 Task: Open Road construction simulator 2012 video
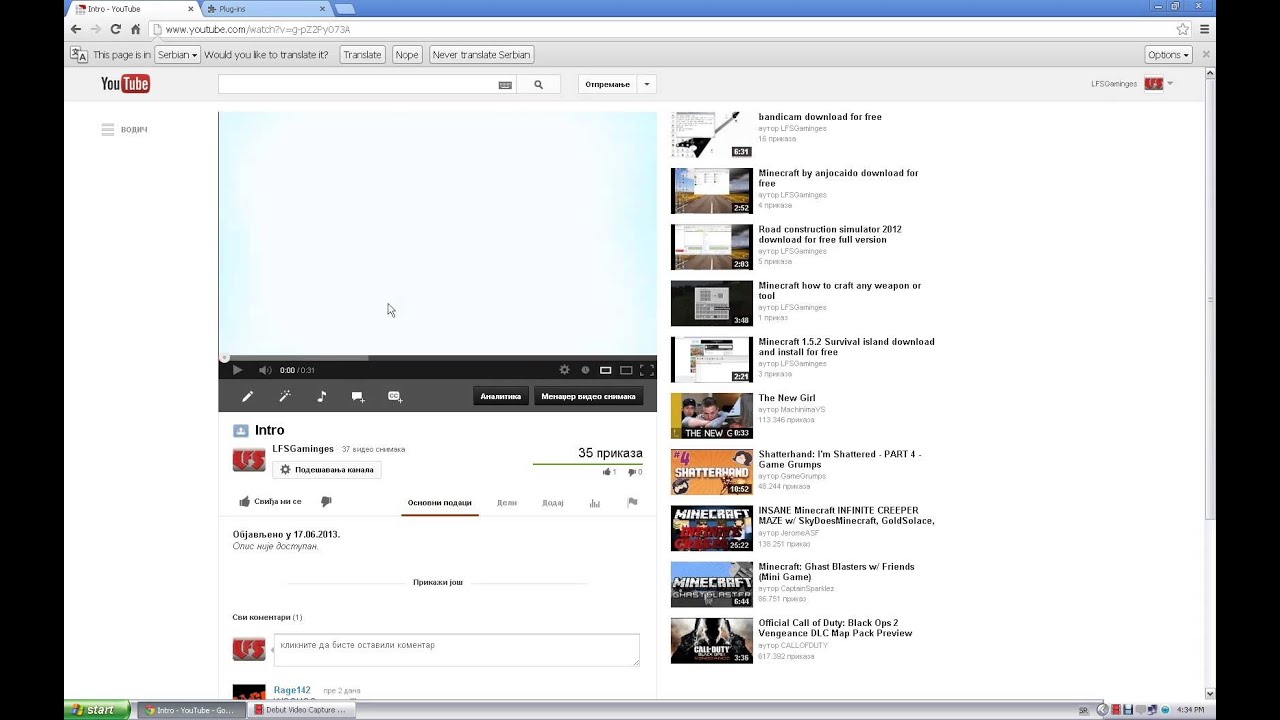pyautogui.click(x=830, y=235)
